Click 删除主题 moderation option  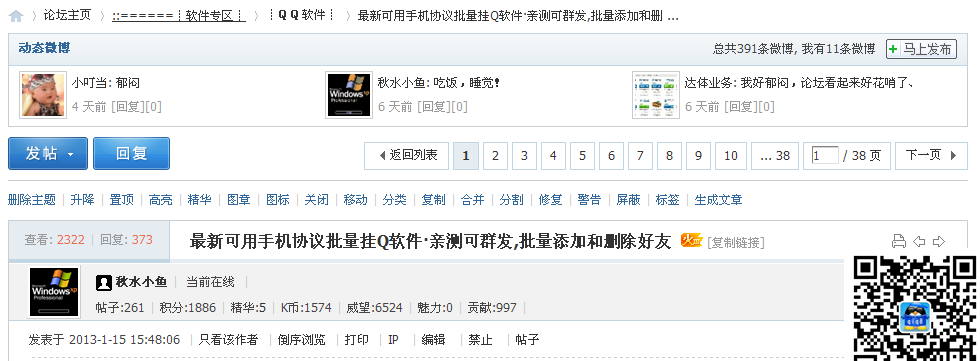(31, 200)
